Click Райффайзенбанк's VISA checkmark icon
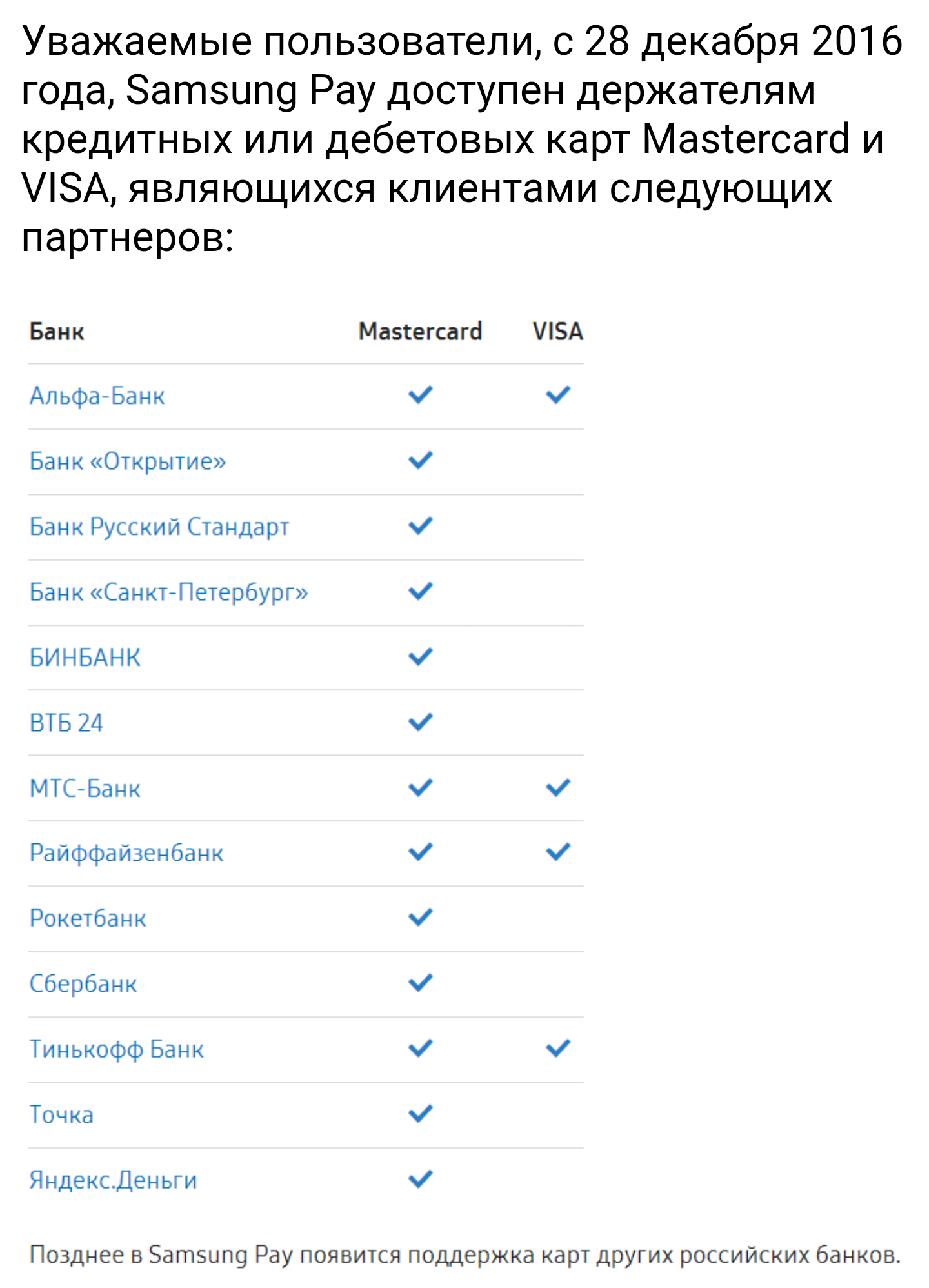The width and height of the screenshot is (929, 1288). pos(558,852)
